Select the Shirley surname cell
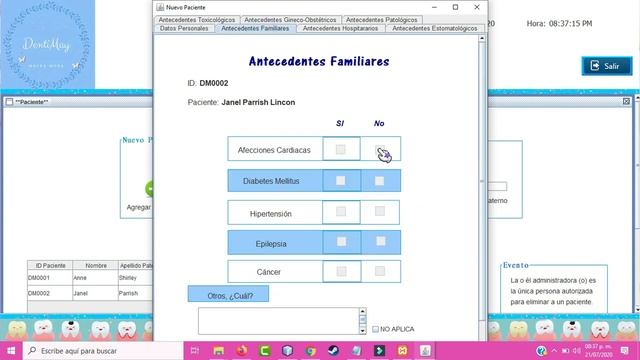 136,278
